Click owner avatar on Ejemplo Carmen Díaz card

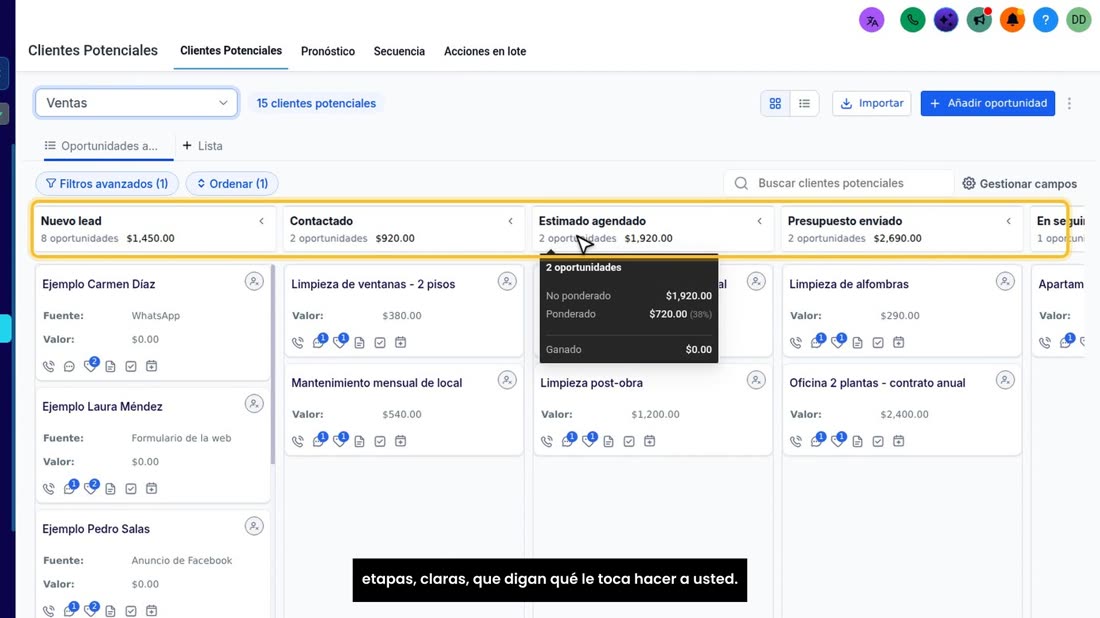click(x=254, y=281)
